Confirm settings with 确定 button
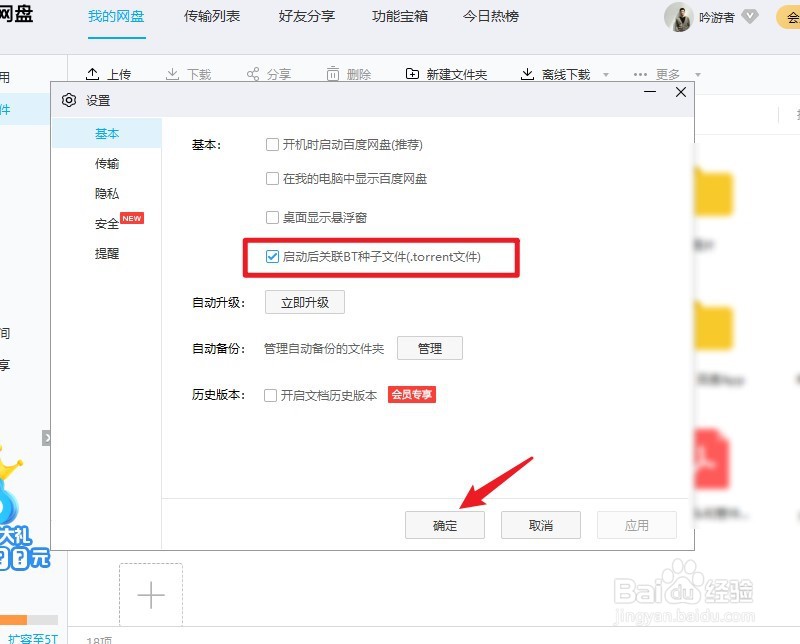This screenshot has width=800, height=644. 444,525
